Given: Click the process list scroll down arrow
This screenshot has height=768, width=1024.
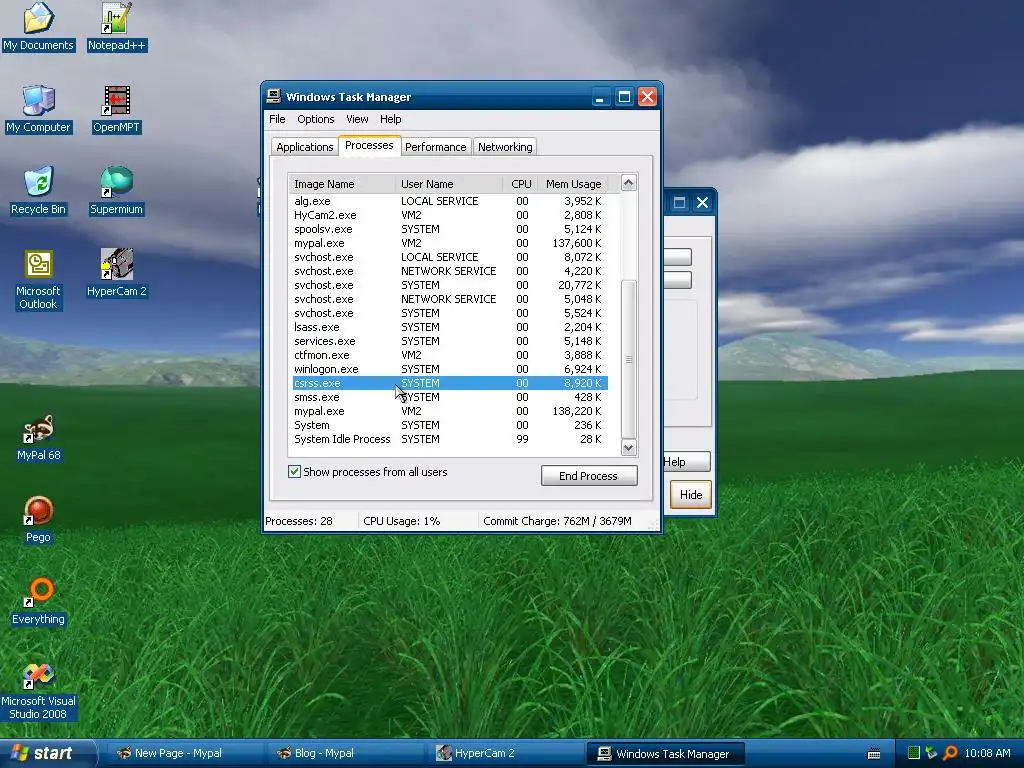Looking at the screenshot, I should click(628, 447).
